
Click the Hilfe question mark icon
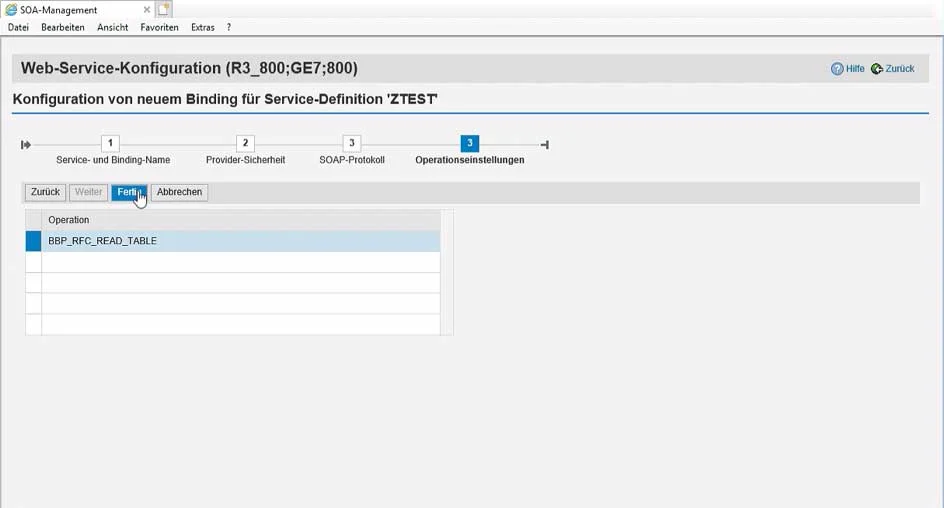click(x=837, y=69)
